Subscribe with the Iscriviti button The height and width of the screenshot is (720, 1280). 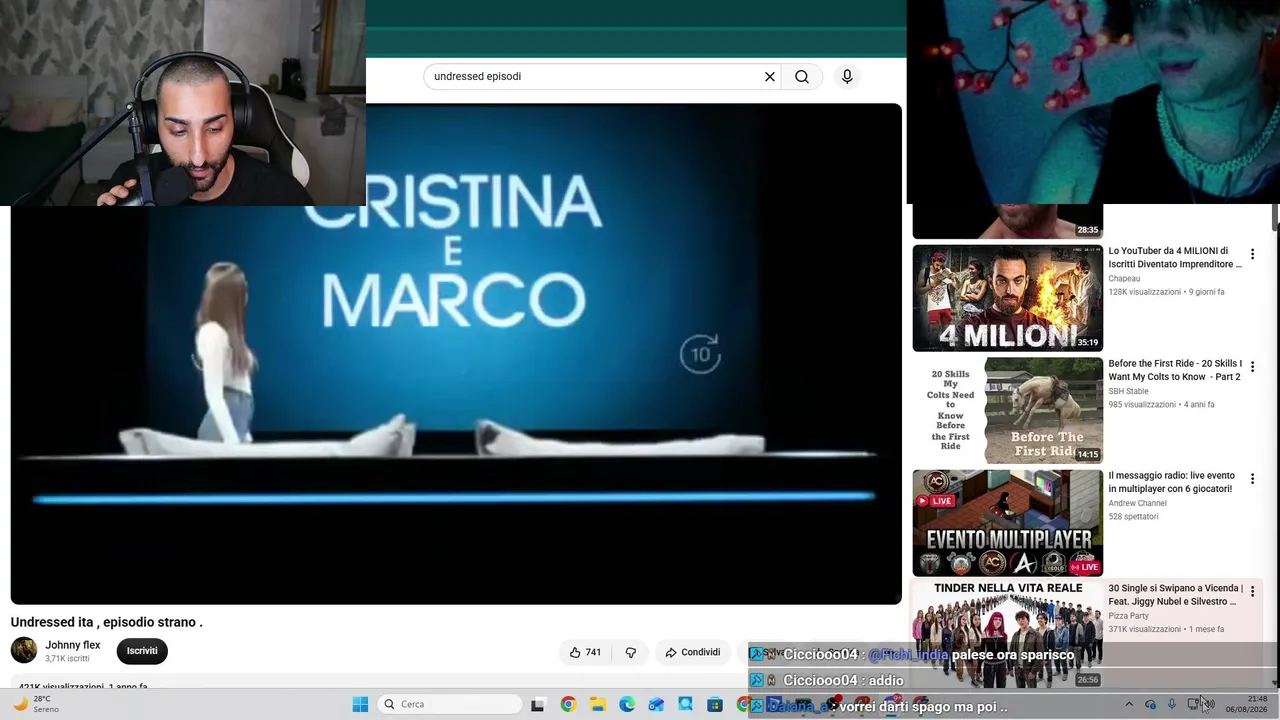(x=142, y=651)
